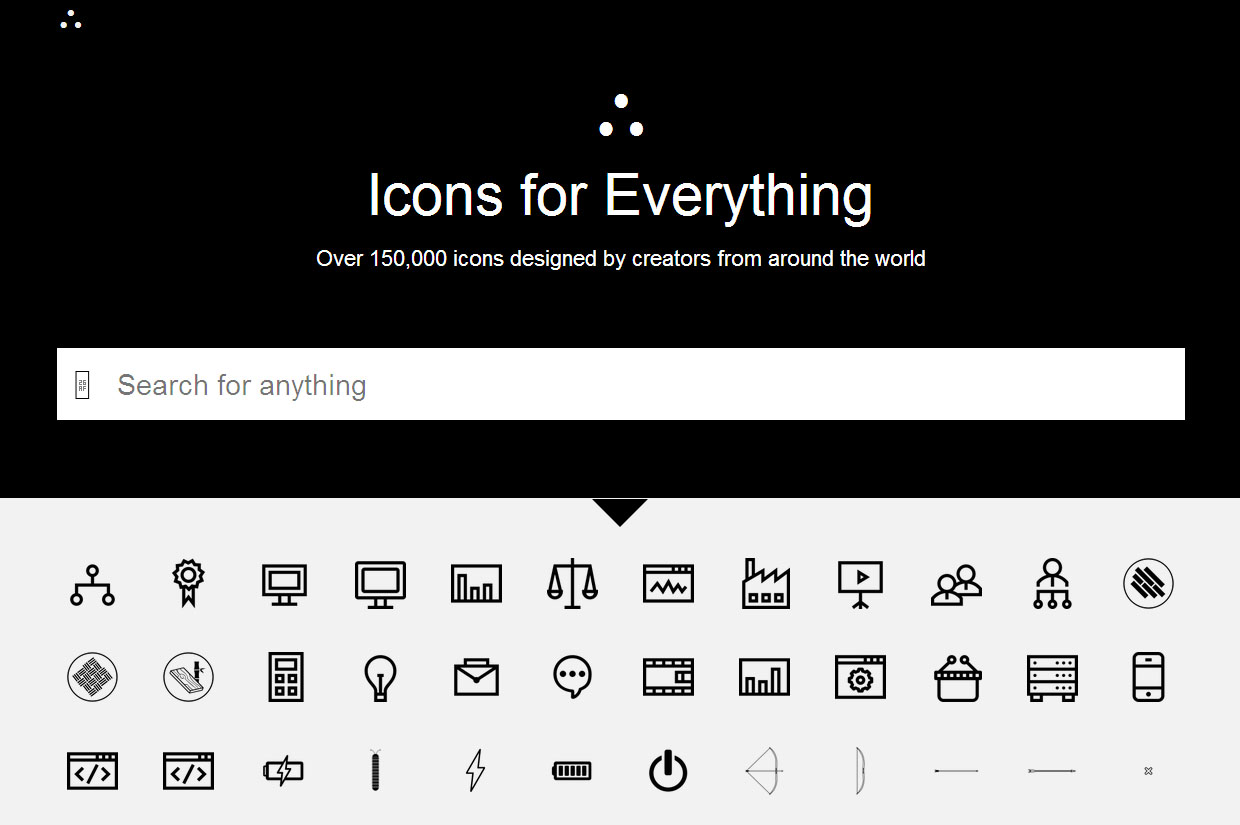Click the Icons for Everything heading

pyautogui.click(x=620, y=195)
